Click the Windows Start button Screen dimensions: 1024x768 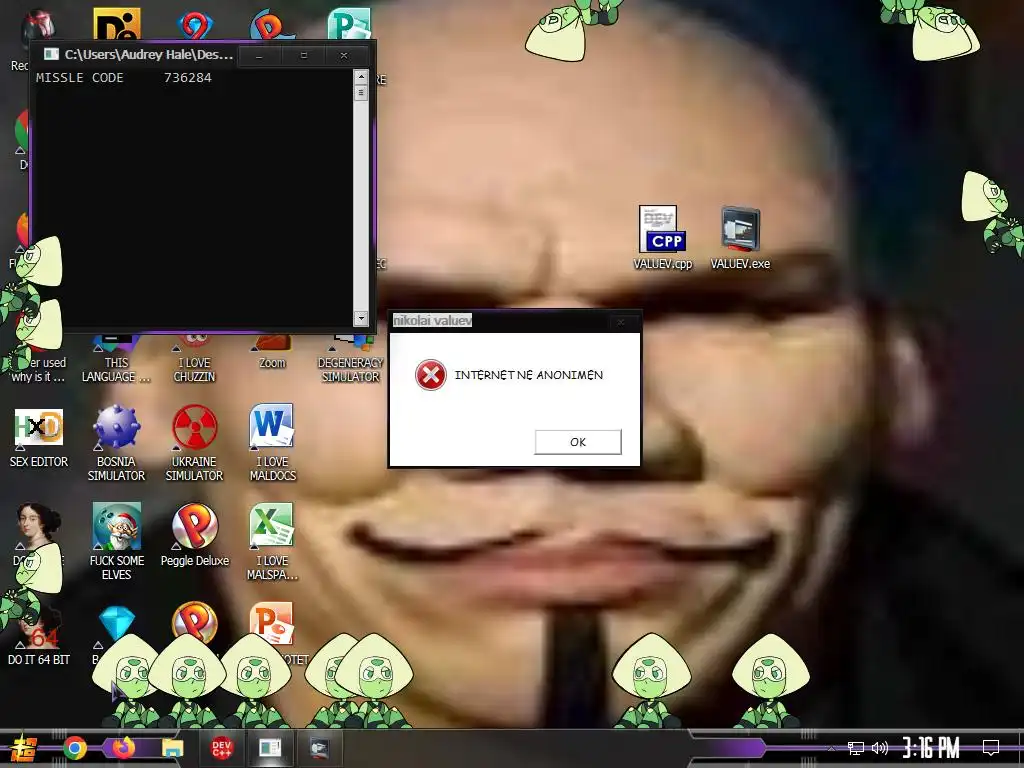[23, 748]
